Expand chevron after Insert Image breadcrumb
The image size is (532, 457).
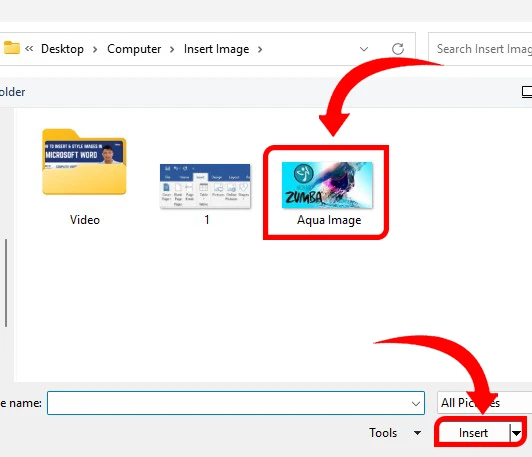(x=260, y=50)
